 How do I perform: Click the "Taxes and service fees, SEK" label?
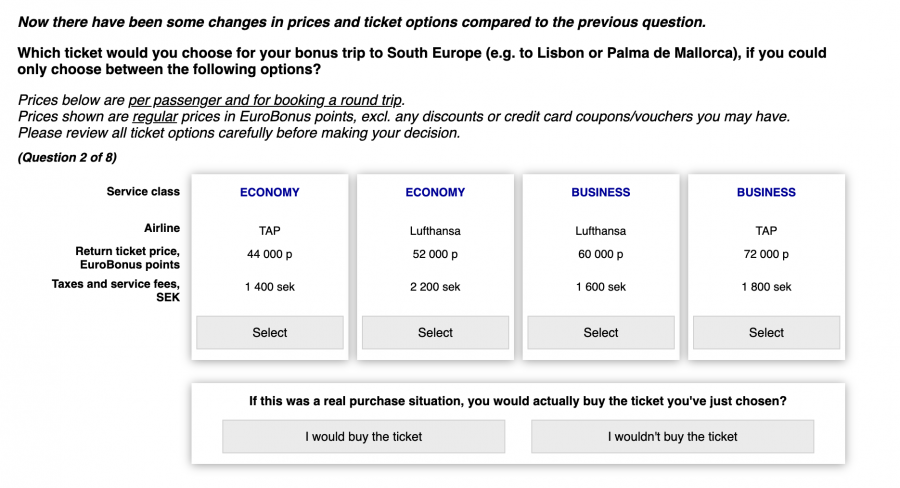click(x=116, y=290)
